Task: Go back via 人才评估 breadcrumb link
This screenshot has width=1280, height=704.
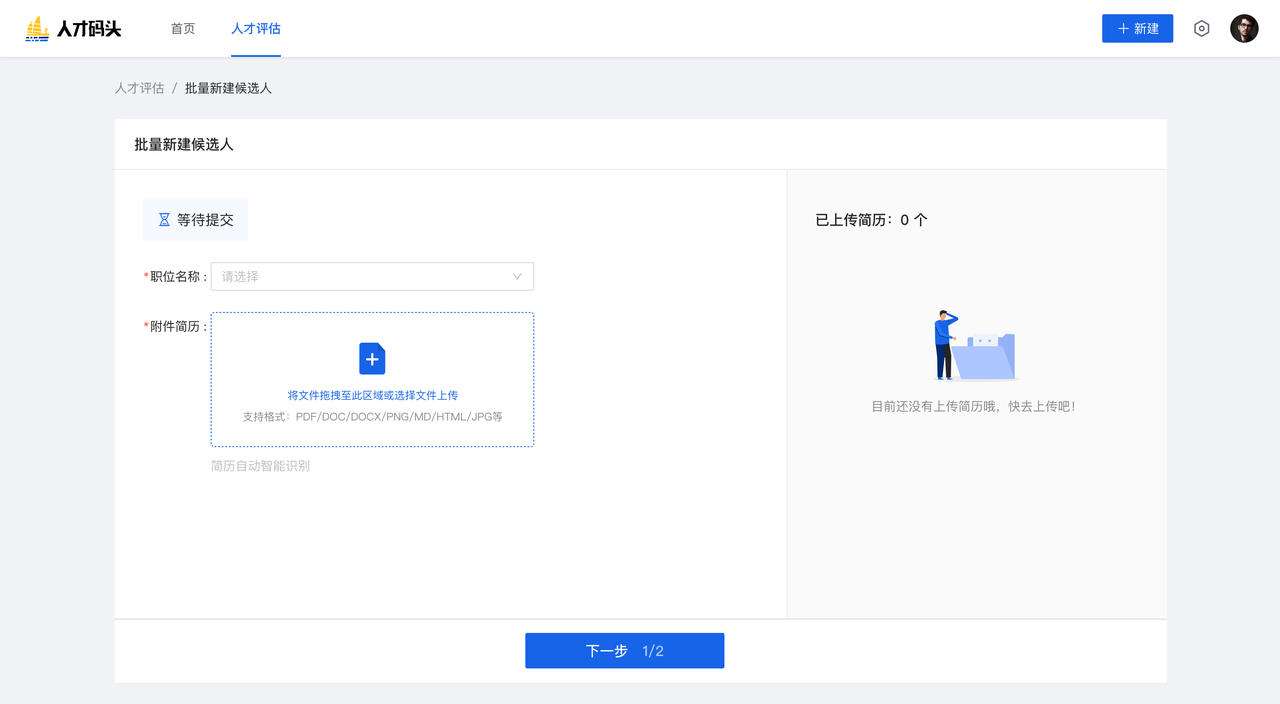Action: 139,88
